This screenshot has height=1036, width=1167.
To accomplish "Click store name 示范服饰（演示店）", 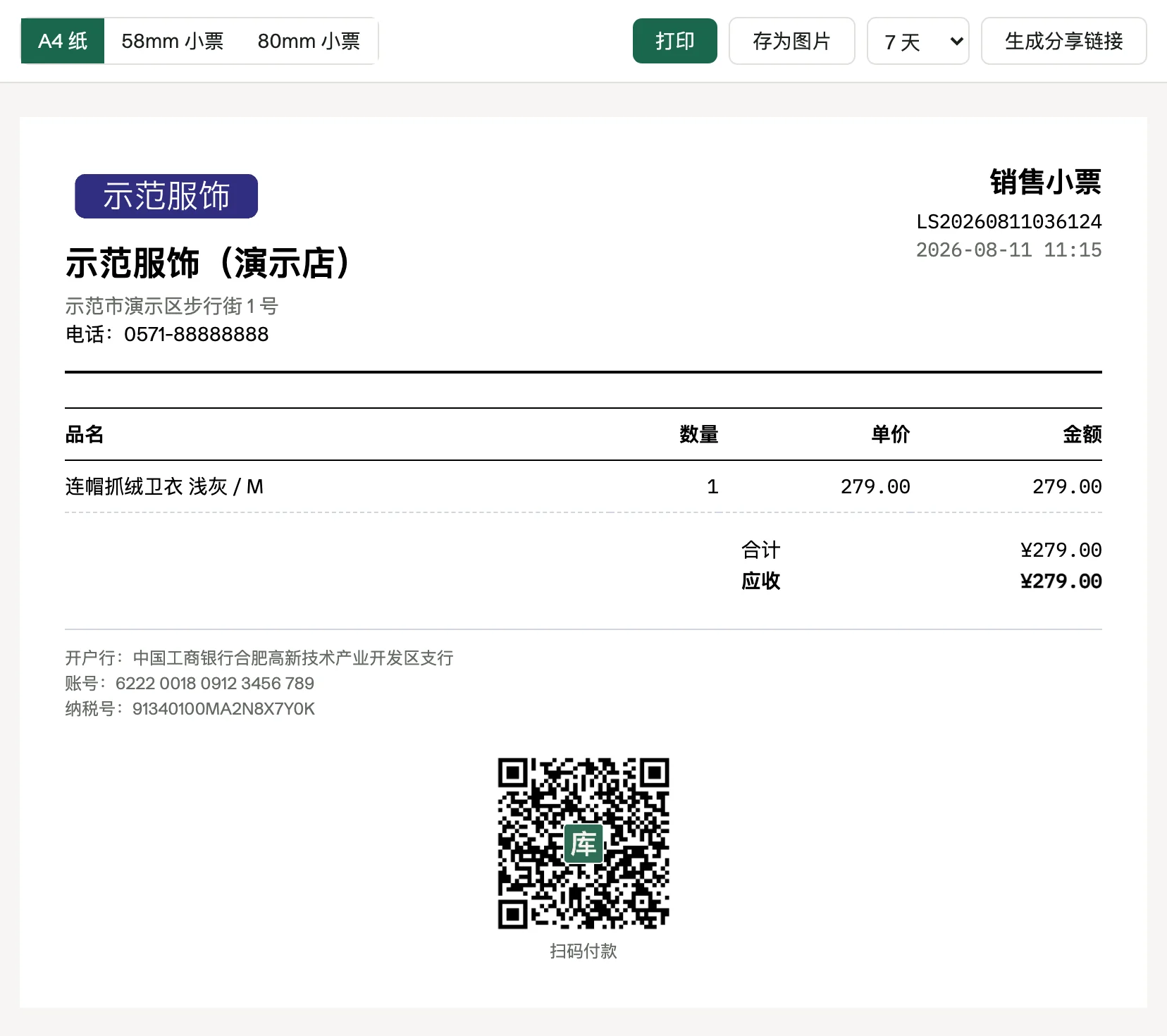I will [207, 263].
